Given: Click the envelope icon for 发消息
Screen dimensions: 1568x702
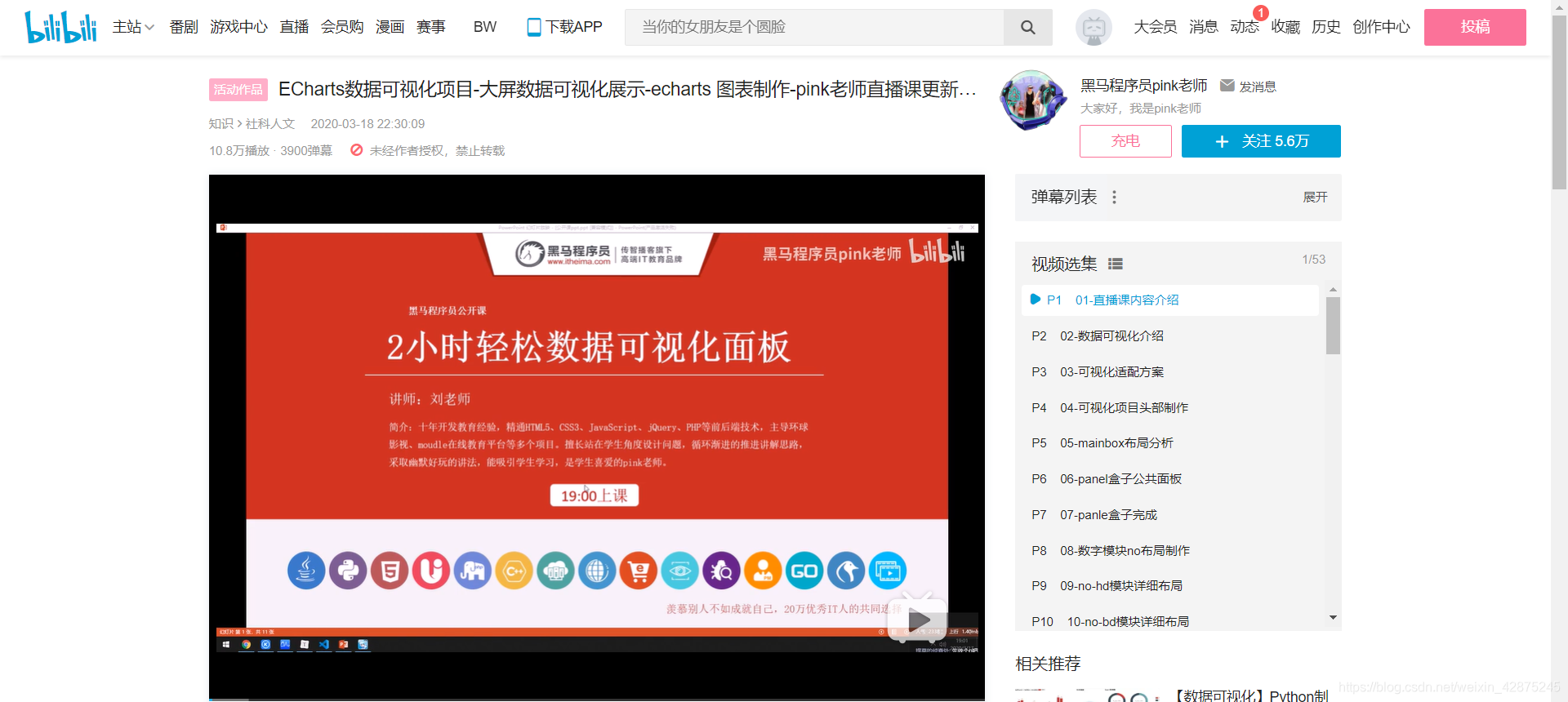Looking at the screenshot, I should tap(1227, 85).
